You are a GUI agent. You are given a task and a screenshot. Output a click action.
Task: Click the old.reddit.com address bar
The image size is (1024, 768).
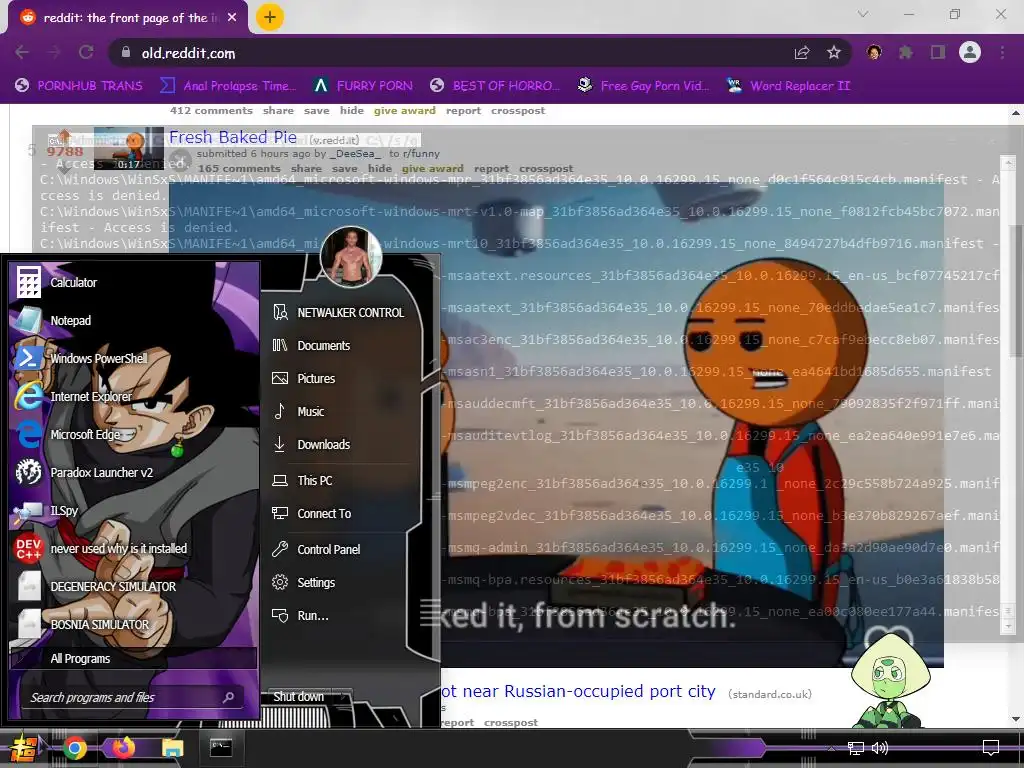(451, 53)
